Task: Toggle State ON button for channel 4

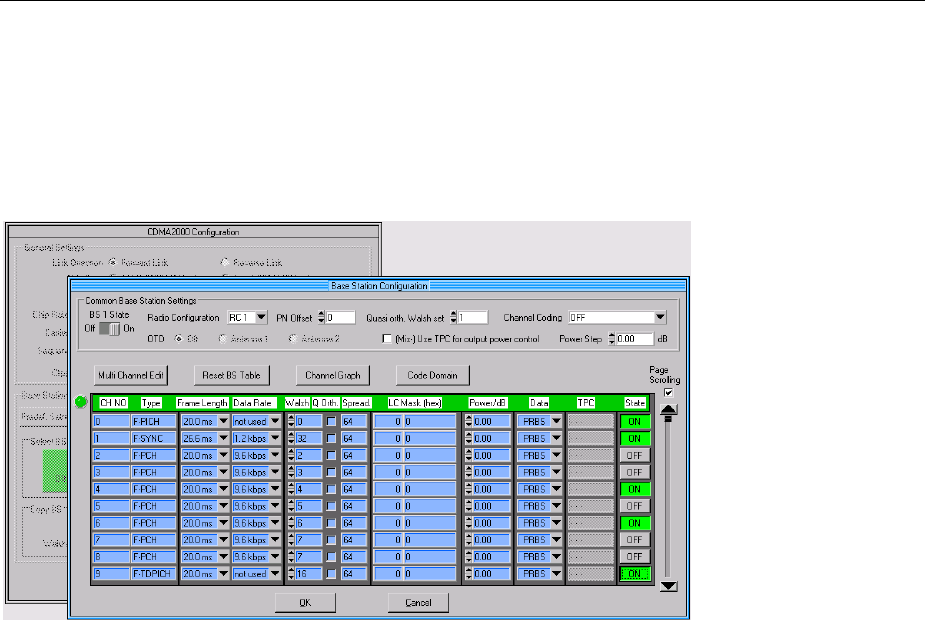Action: [x=635, y=489]
